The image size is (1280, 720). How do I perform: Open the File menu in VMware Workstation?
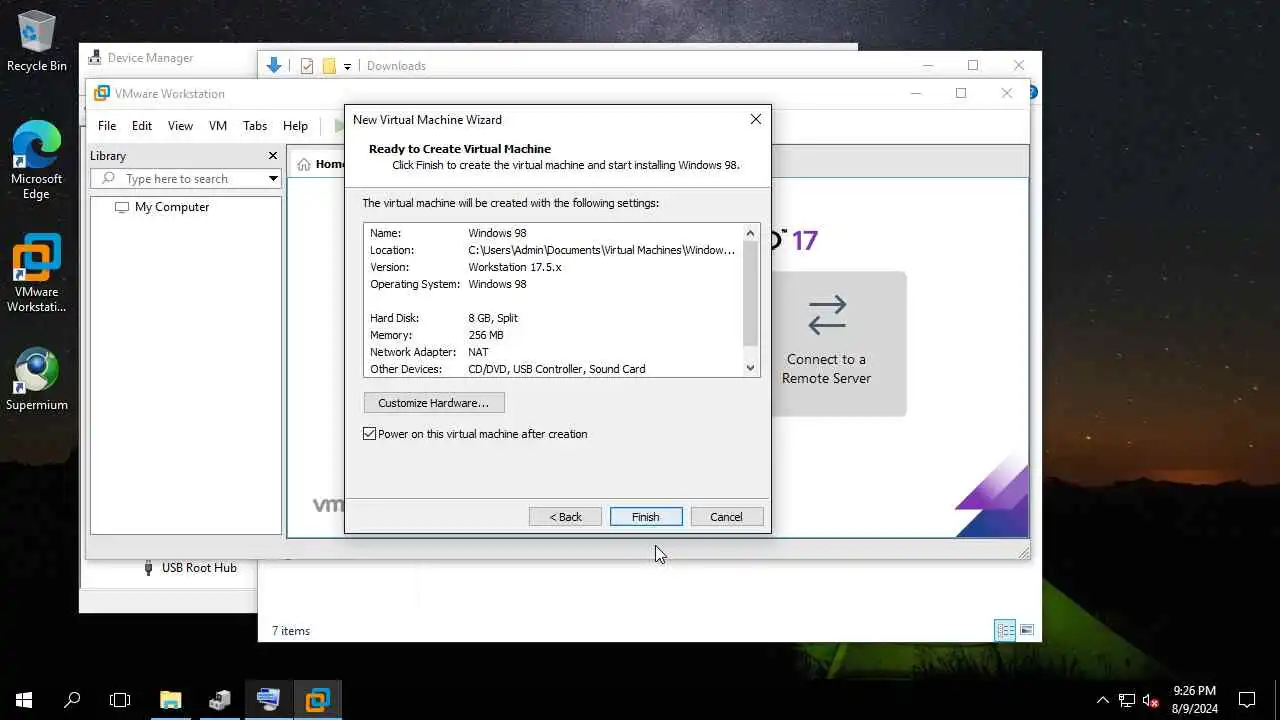(x=107, y=126)
